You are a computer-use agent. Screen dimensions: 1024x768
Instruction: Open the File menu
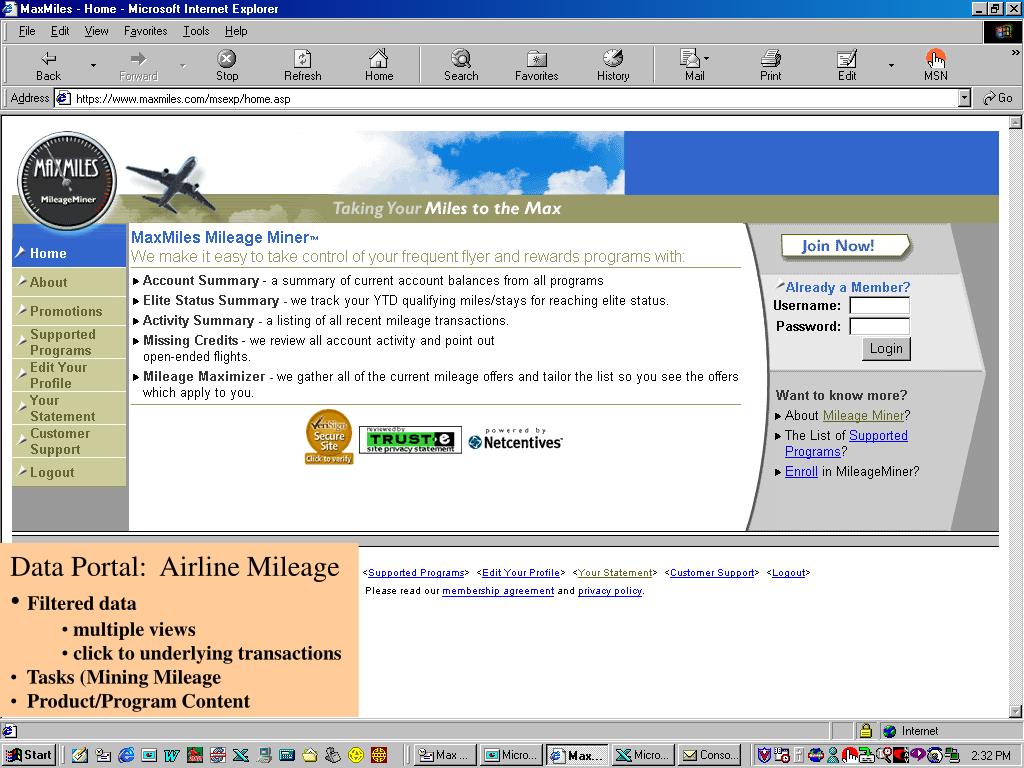[27, 31]
